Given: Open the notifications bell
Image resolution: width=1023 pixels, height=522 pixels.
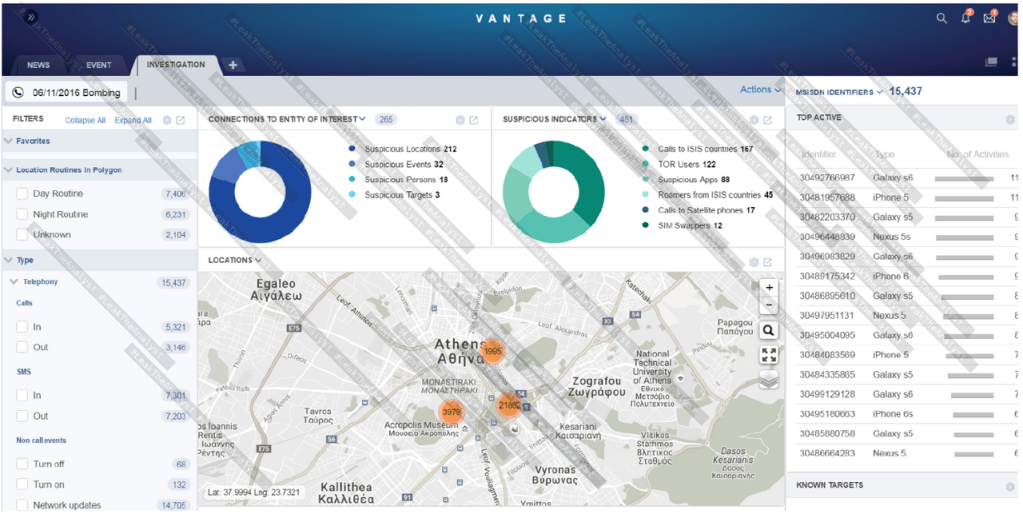Looking at the screenshot, I should (966, 18).
